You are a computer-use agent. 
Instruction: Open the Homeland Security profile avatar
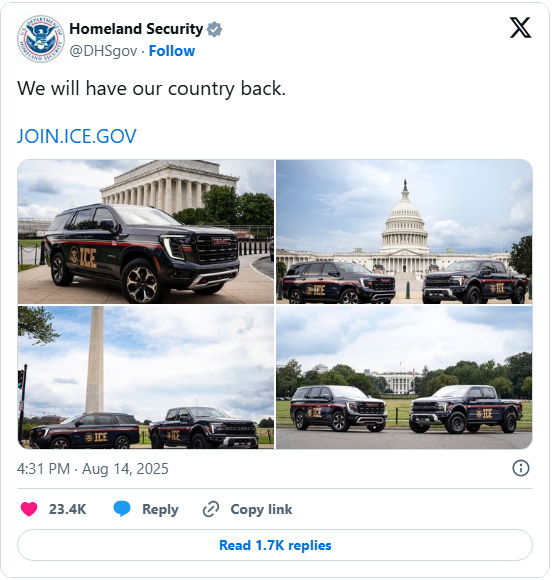41,39
